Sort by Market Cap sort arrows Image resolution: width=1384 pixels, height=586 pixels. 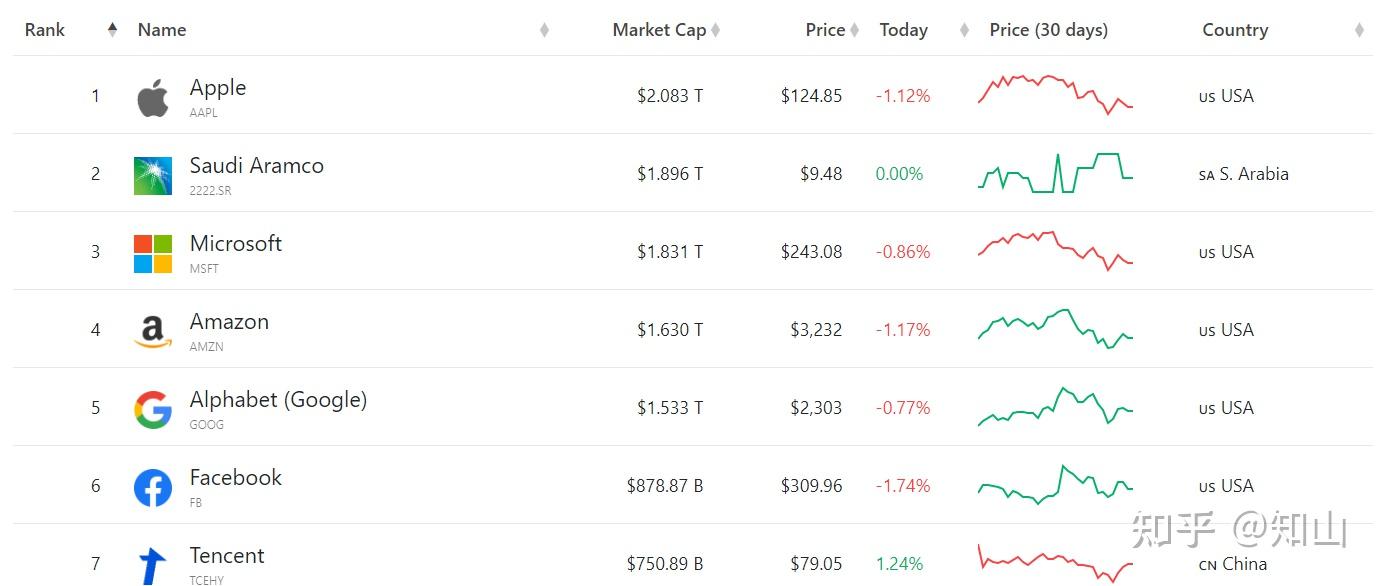pos(715,30)
